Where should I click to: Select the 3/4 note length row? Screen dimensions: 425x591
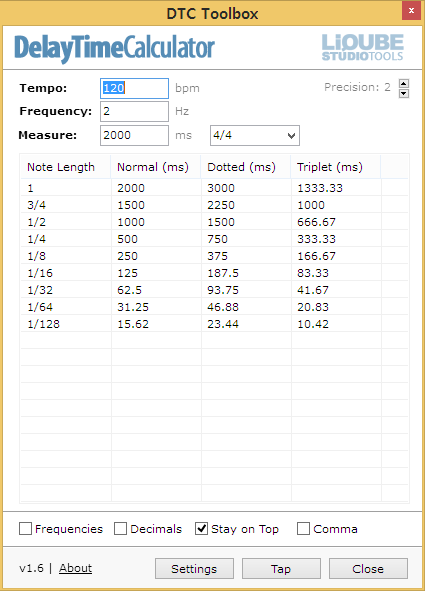coord(214,205)
